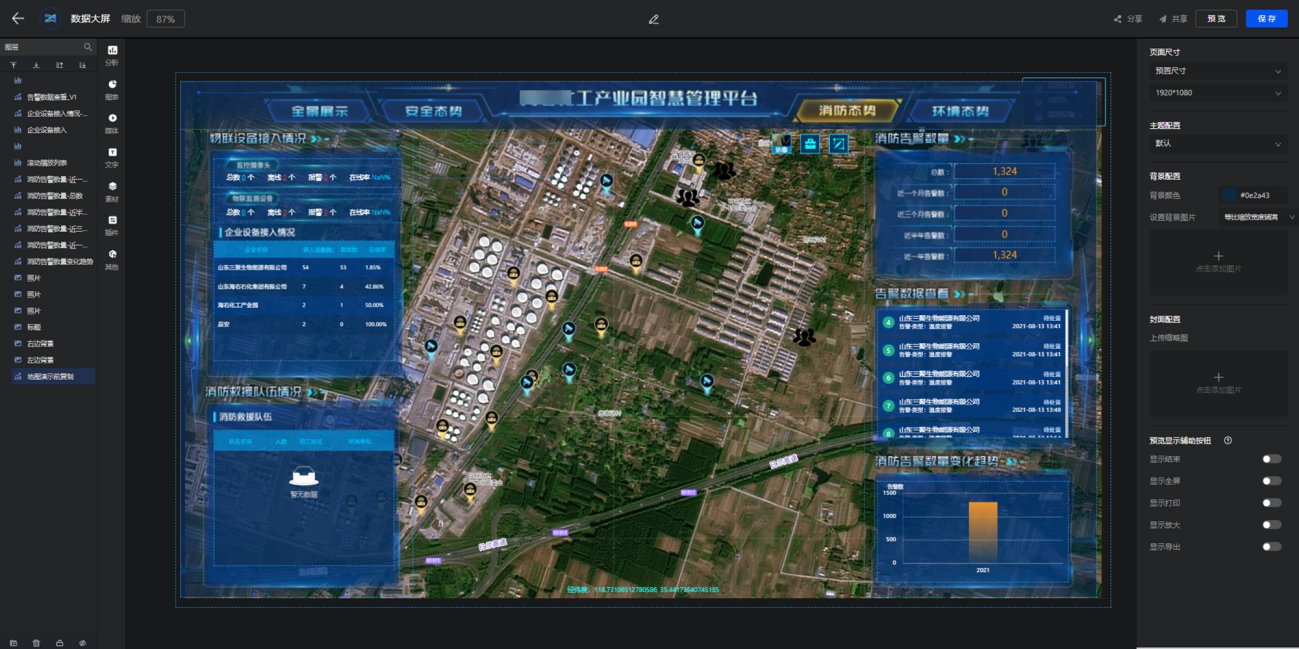
Task: Upload a cover thumbnail via plus box
Action: (1218, 383)
